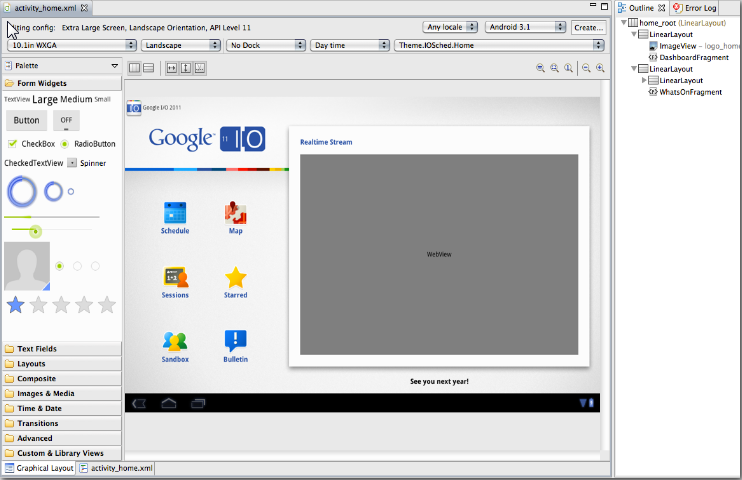Select the QuickContactBadge silhouette widget
The width and height of the screenshot is (742, 480).
[27, 266]
